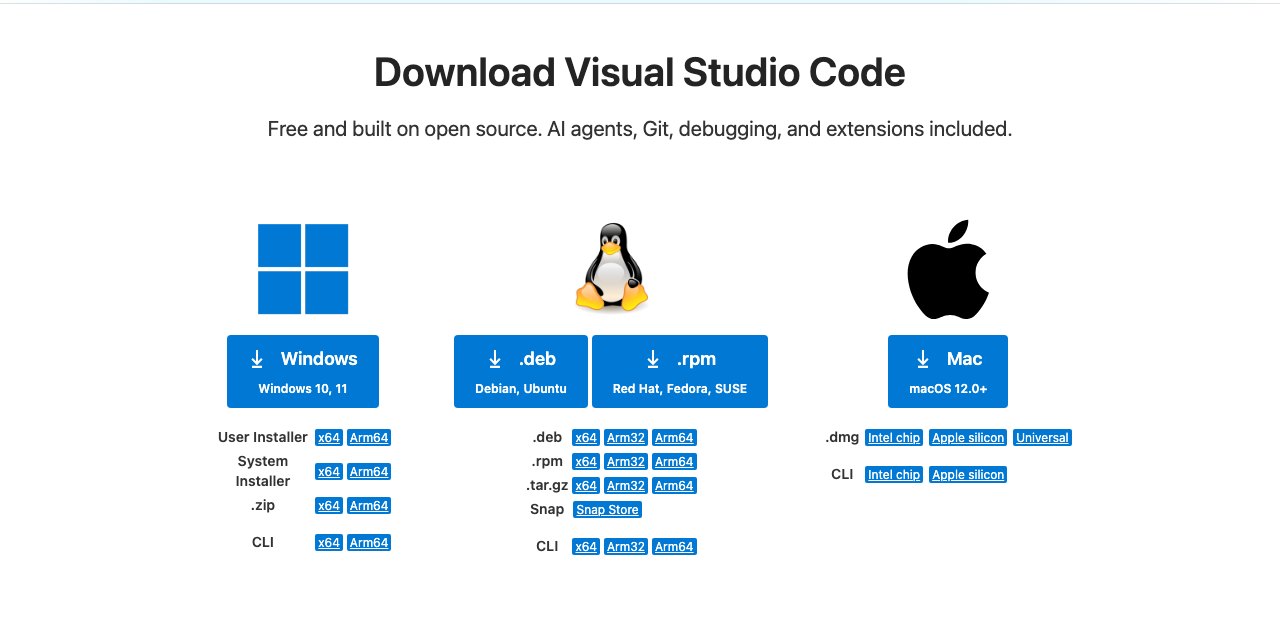Click the '.tar.gz' row label
This screenshot has height=620, width=1280.
click(547, 485)
